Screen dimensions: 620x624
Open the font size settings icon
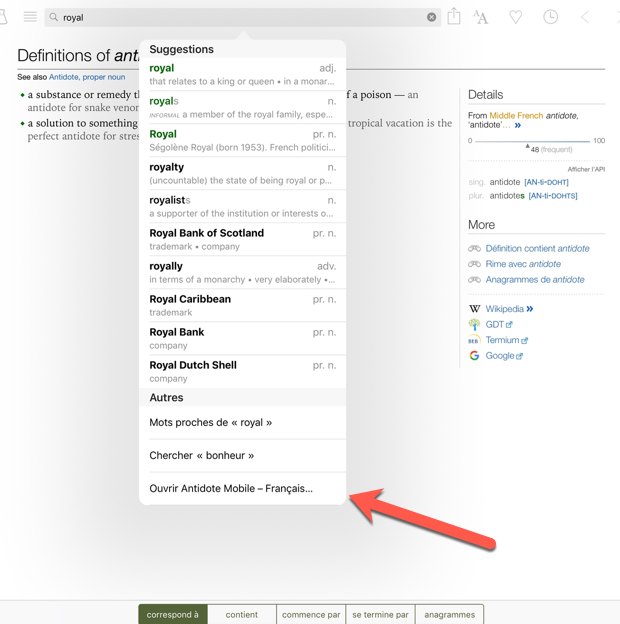481,17
